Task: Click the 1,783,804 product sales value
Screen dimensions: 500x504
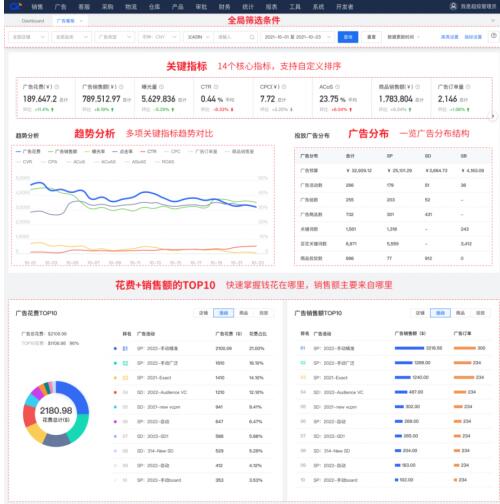Action: [x=395, y=99]
